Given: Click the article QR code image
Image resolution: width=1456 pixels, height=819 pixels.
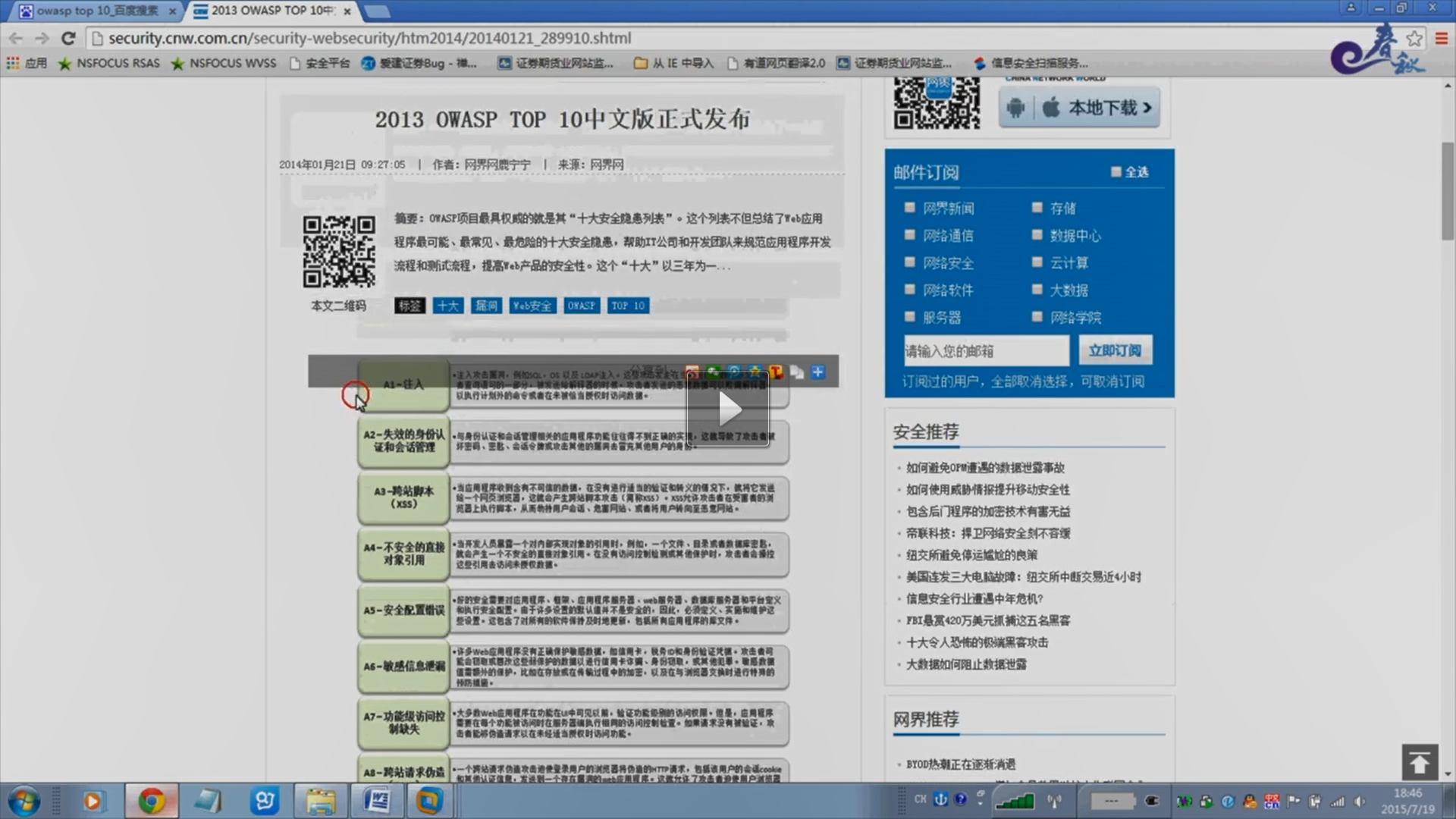Looking at the screenshot, I should point(339,252).
